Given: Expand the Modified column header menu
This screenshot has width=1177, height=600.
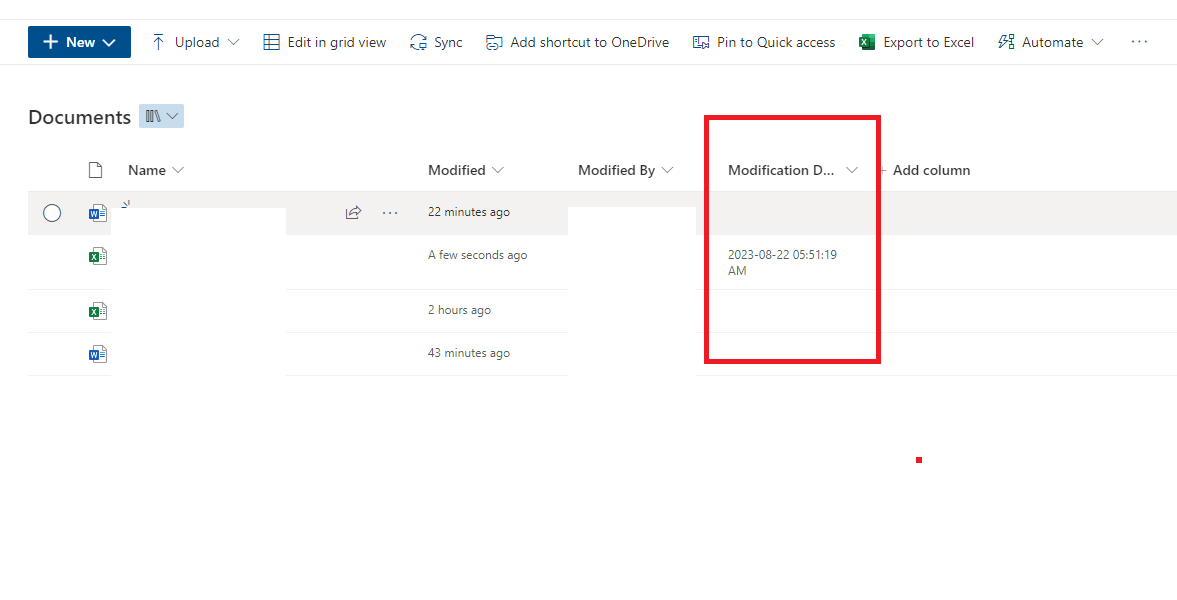Looking at the screenshot, I should point(465,169).
